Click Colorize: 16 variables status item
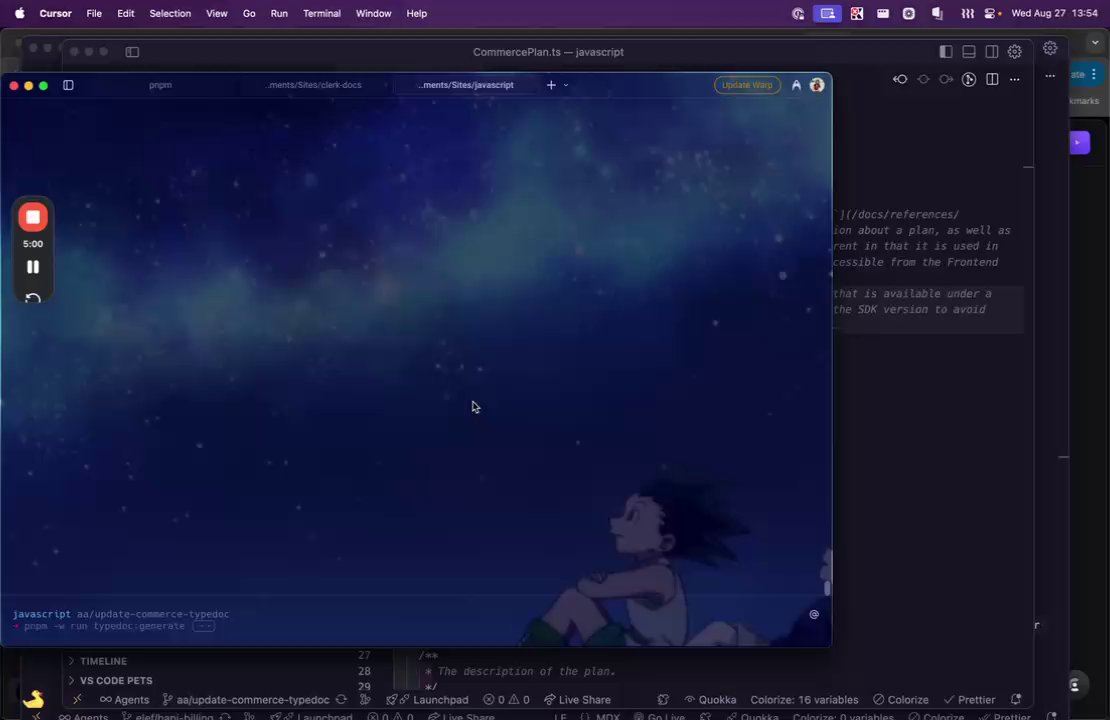1110x720 pixels. [x=804, y=699]
